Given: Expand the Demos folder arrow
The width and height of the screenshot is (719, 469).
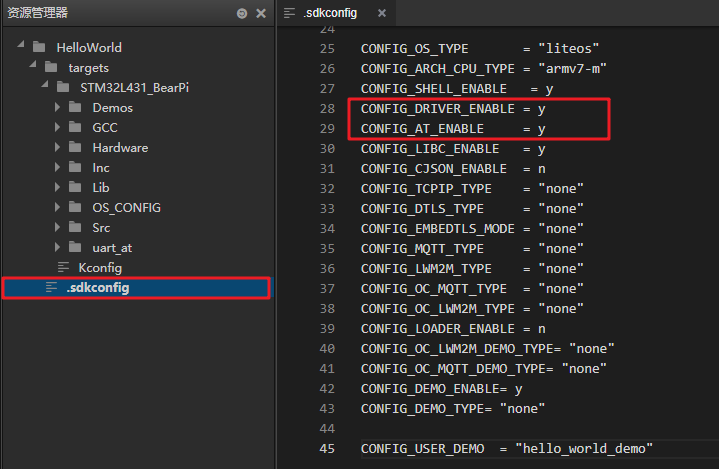Looking at the screenshot, I should [57, 107].
